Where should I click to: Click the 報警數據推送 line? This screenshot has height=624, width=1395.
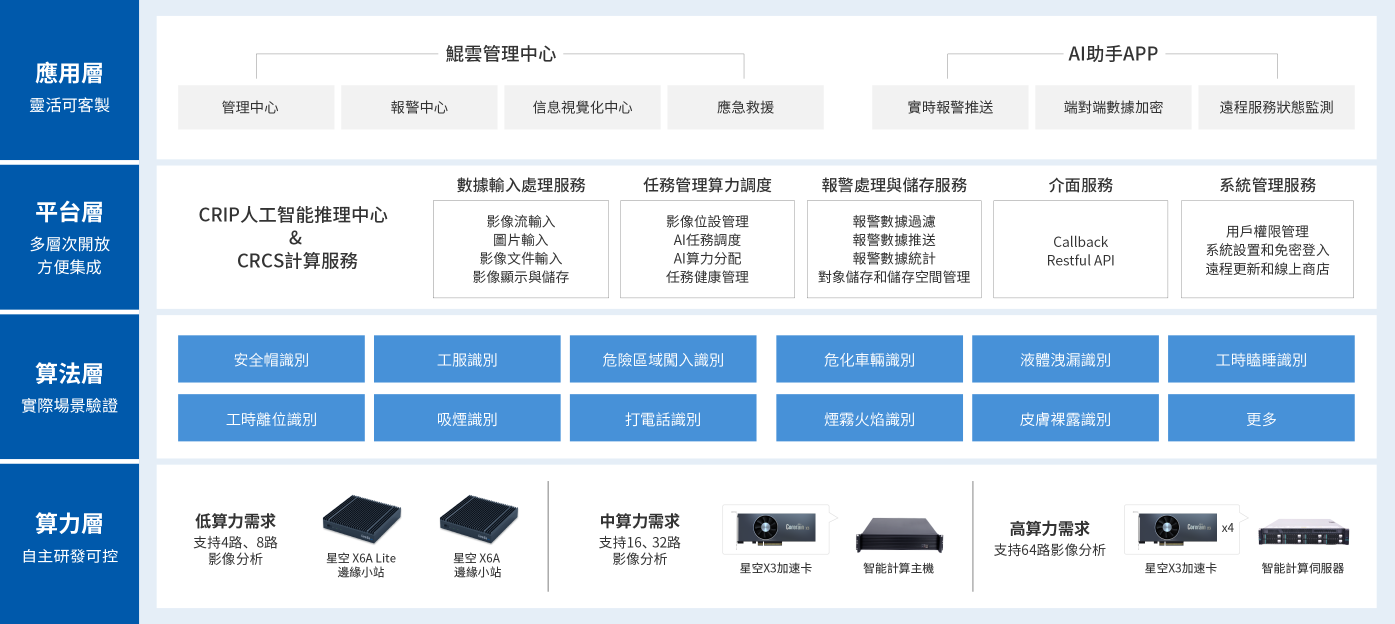[894, 240]
